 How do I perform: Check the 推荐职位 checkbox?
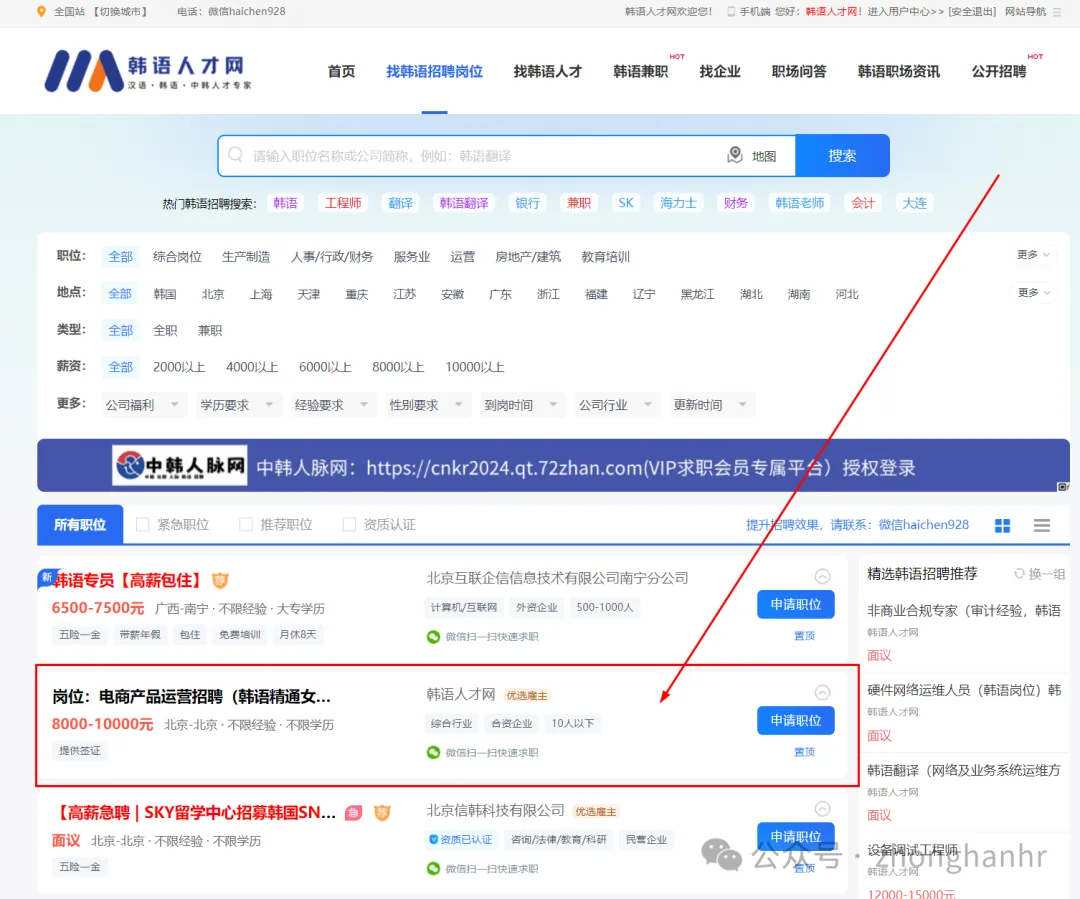[246, 525]
